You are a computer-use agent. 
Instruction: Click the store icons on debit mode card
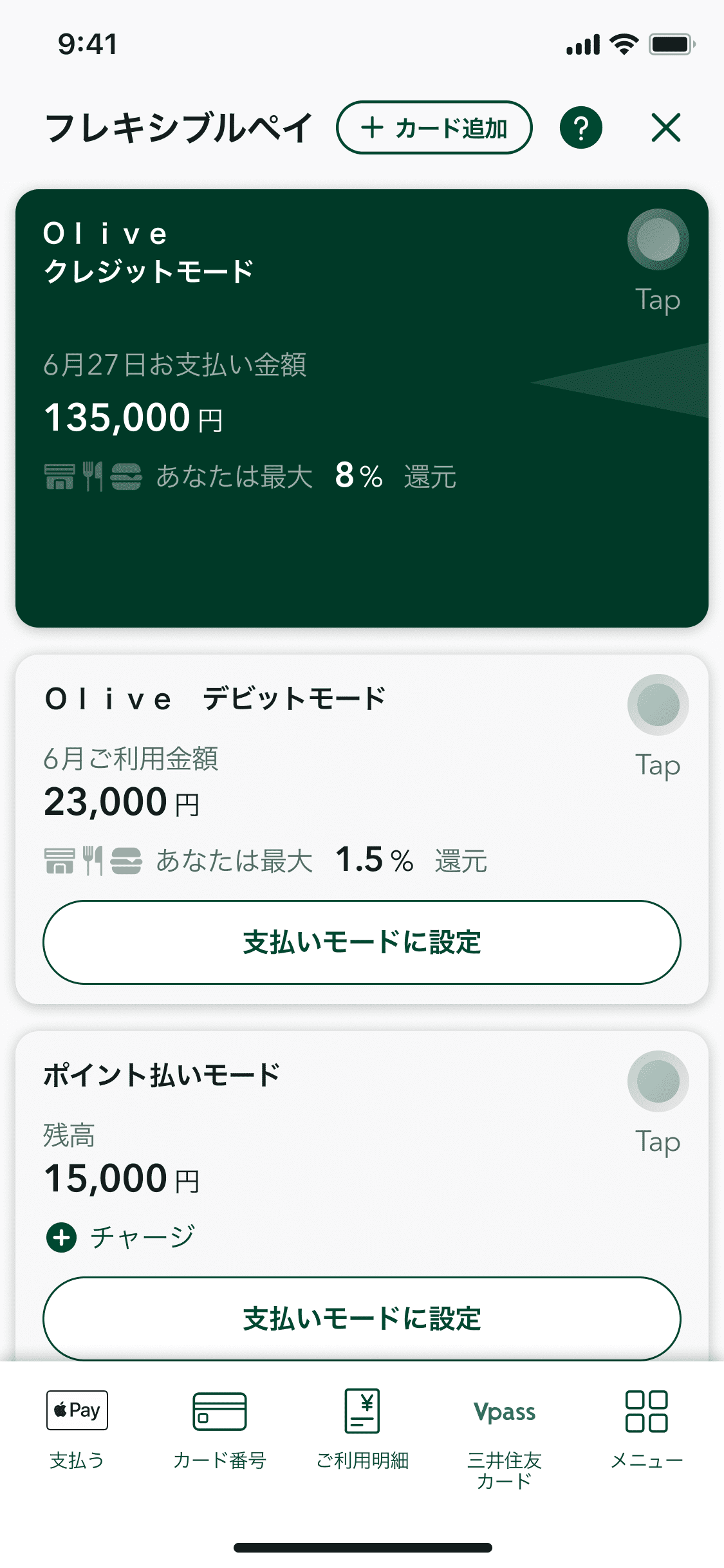(x=93, y=861)
